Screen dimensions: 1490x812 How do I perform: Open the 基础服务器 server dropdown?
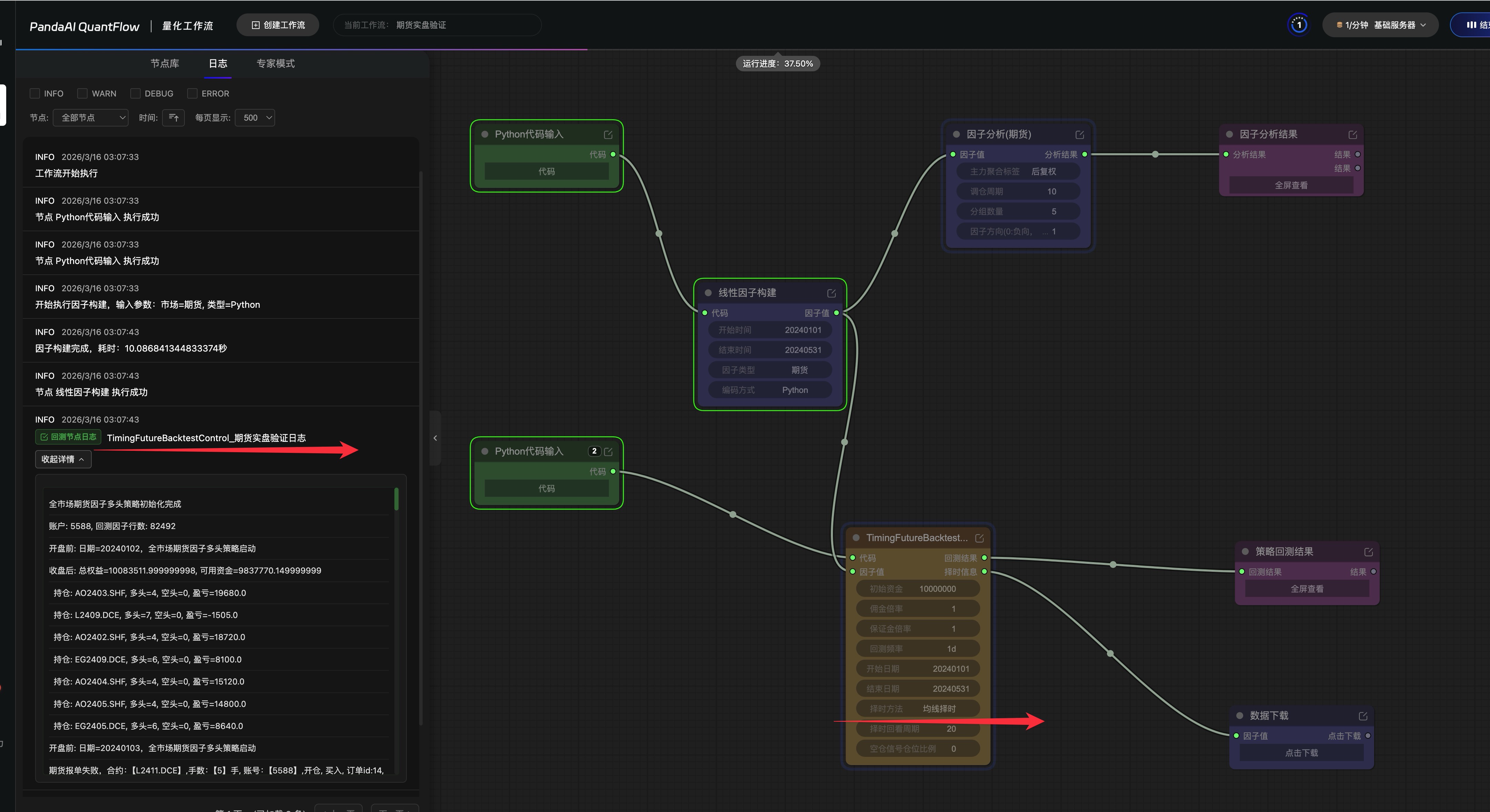pos(1380,25)
